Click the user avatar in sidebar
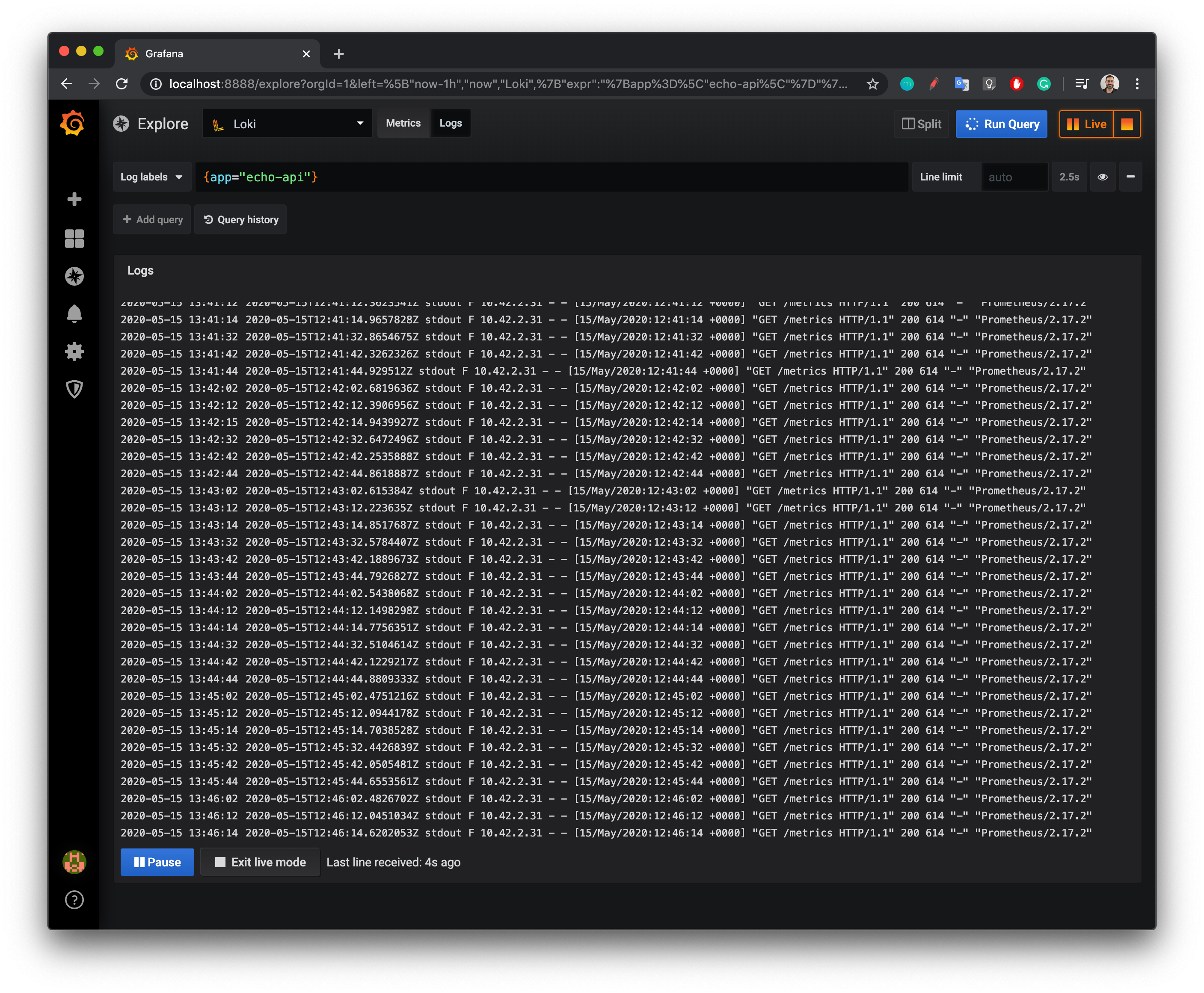Viewport: 1204px width, 993px height. [x=74, y=861]
